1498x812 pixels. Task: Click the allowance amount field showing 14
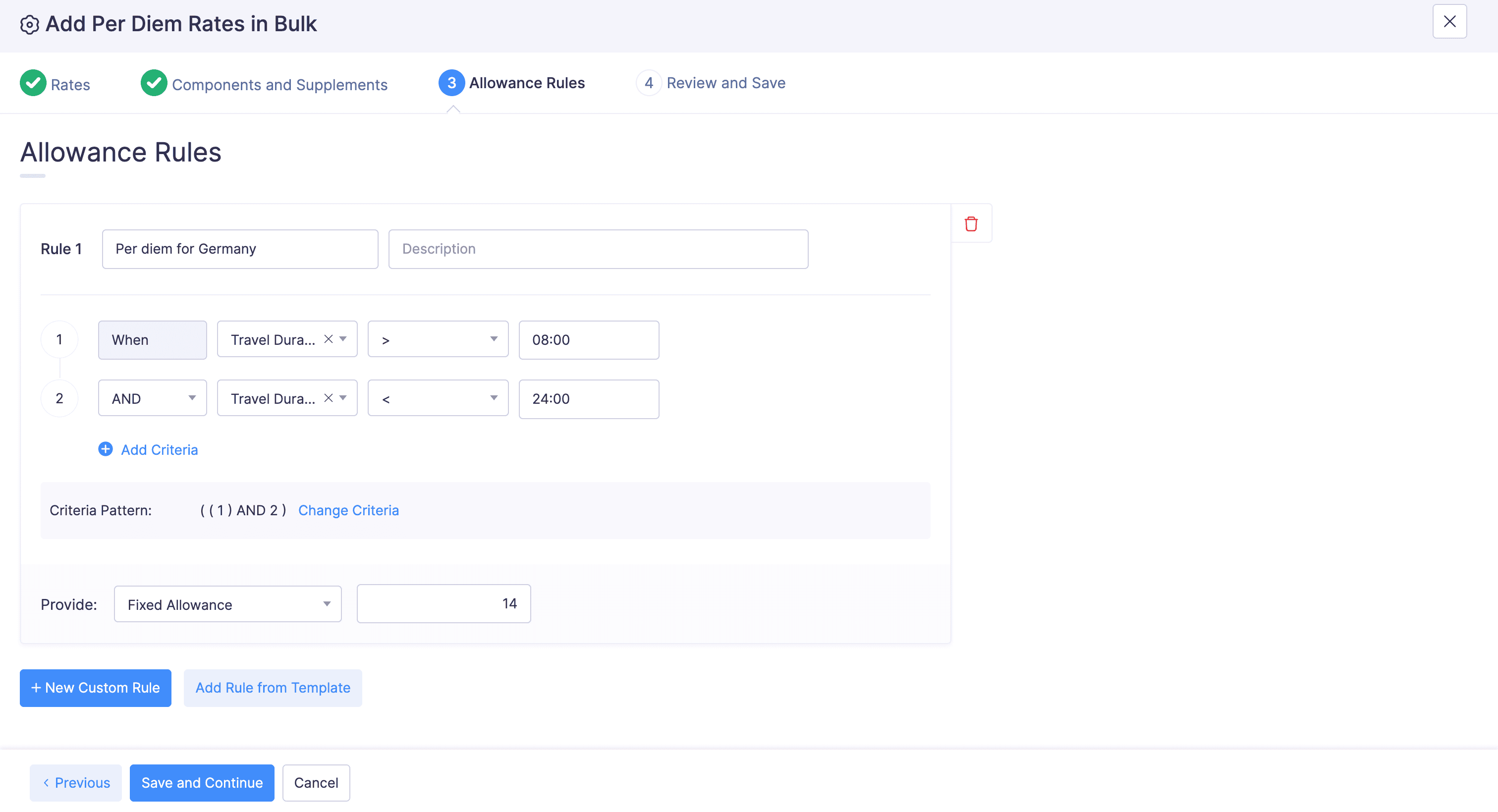(x=443, y=603)
